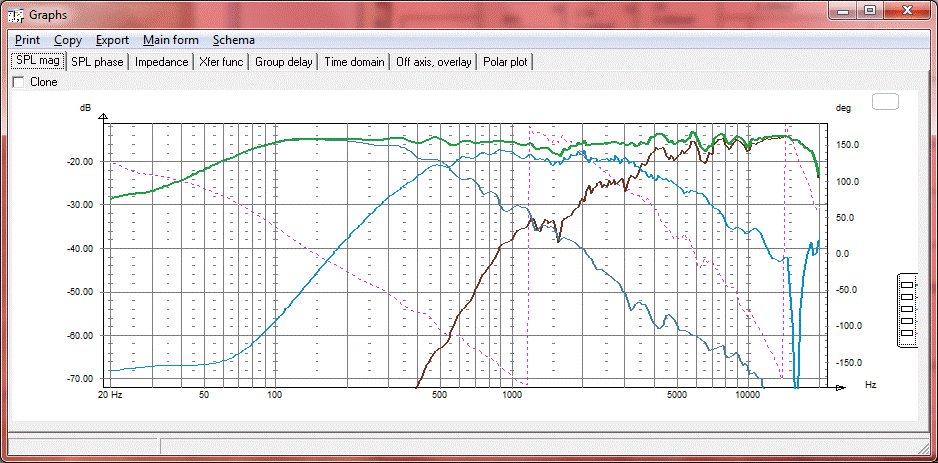Click the dB unit label on the left axis
Image resolution: width=938 pixels, height=463 pixels.
[86, 108]
